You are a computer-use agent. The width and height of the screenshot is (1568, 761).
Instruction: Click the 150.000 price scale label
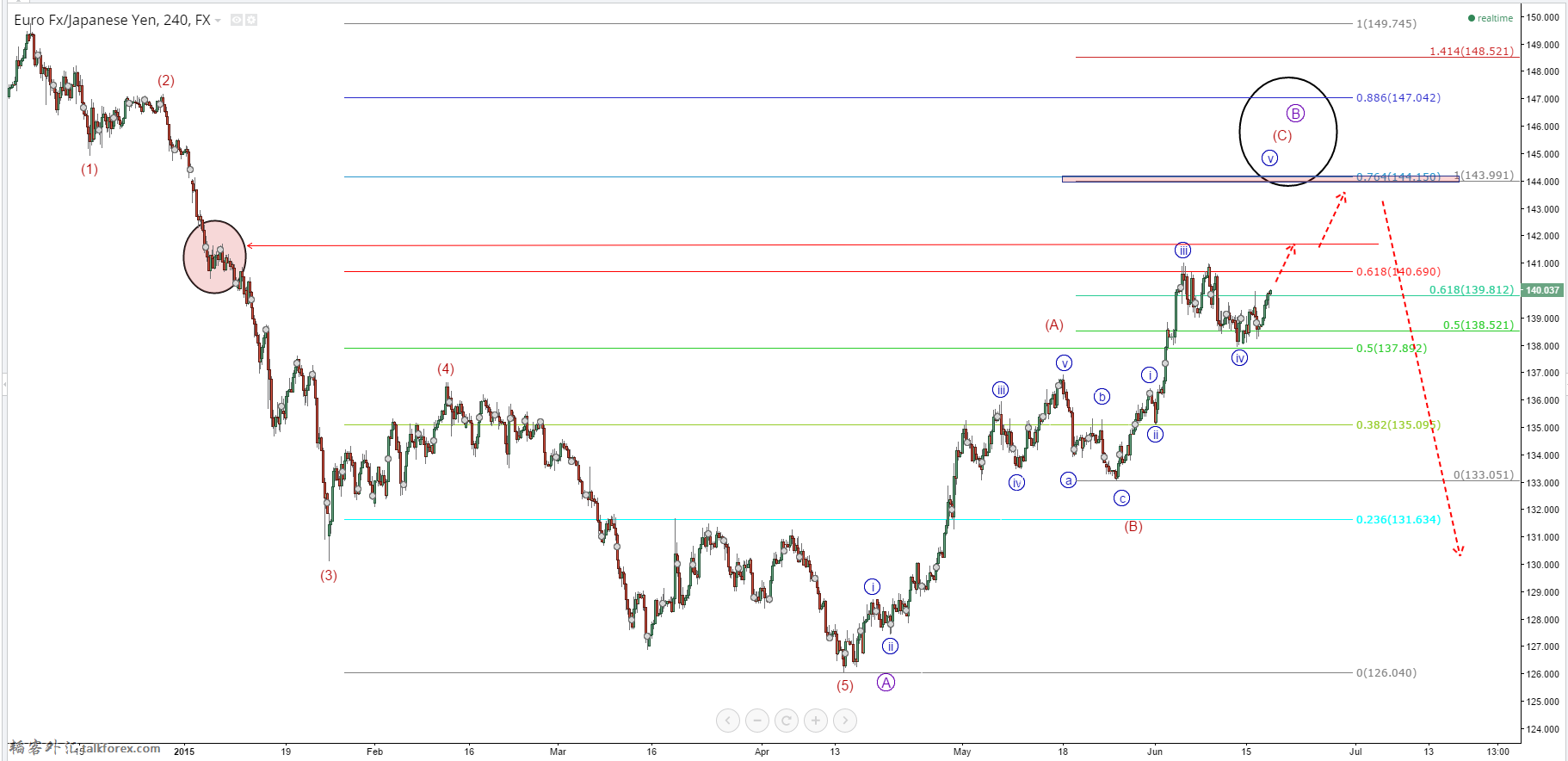tap(1543, 17)
